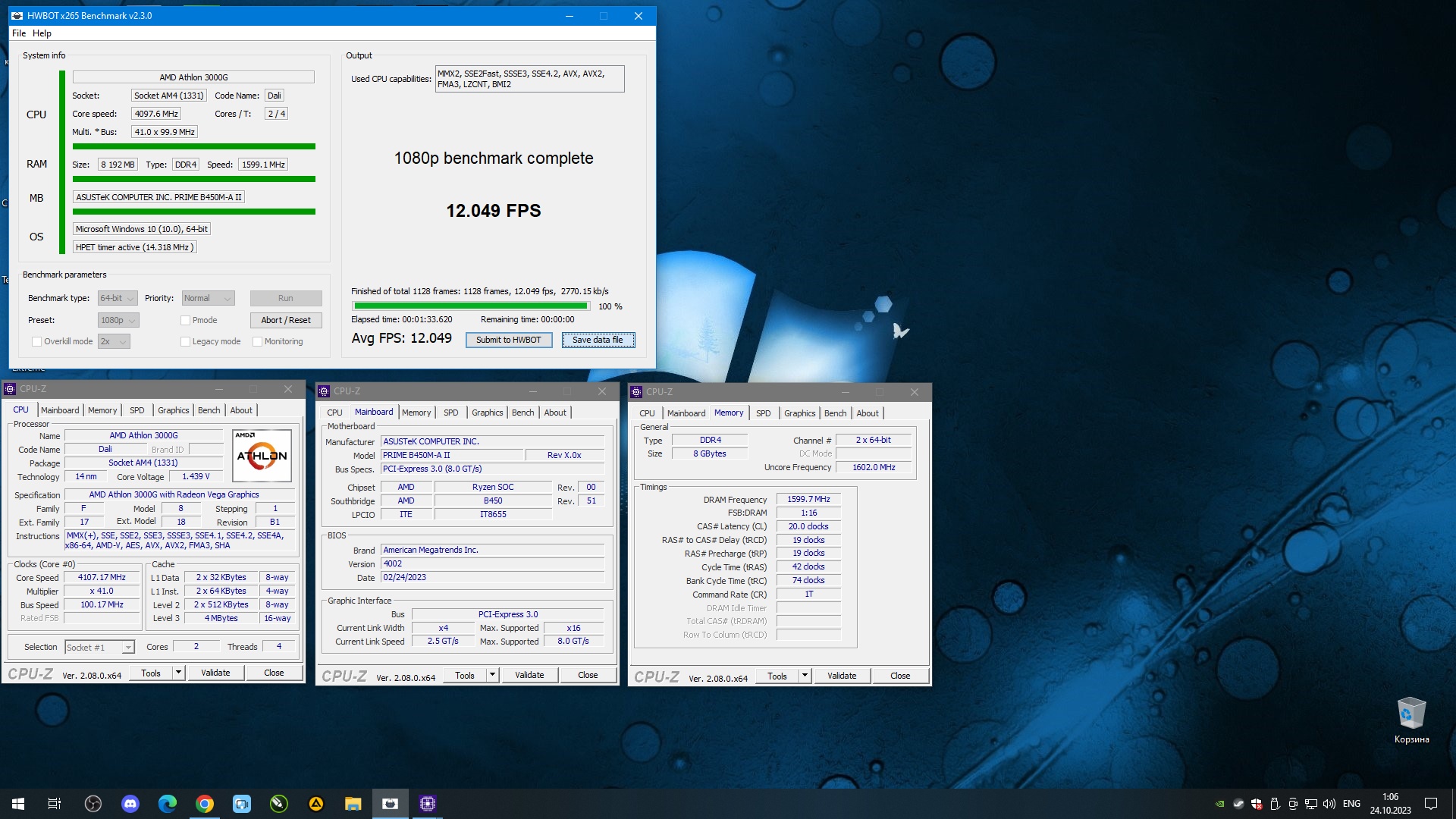Expand Tools arrow in Memory tab window
The image size is (1456, 819).
pyautogui.click(x=805, y=676)
